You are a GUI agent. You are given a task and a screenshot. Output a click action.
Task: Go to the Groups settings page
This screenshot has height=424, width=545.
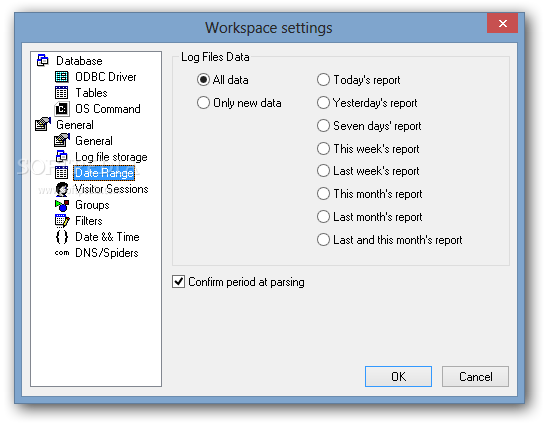(92, 205)
